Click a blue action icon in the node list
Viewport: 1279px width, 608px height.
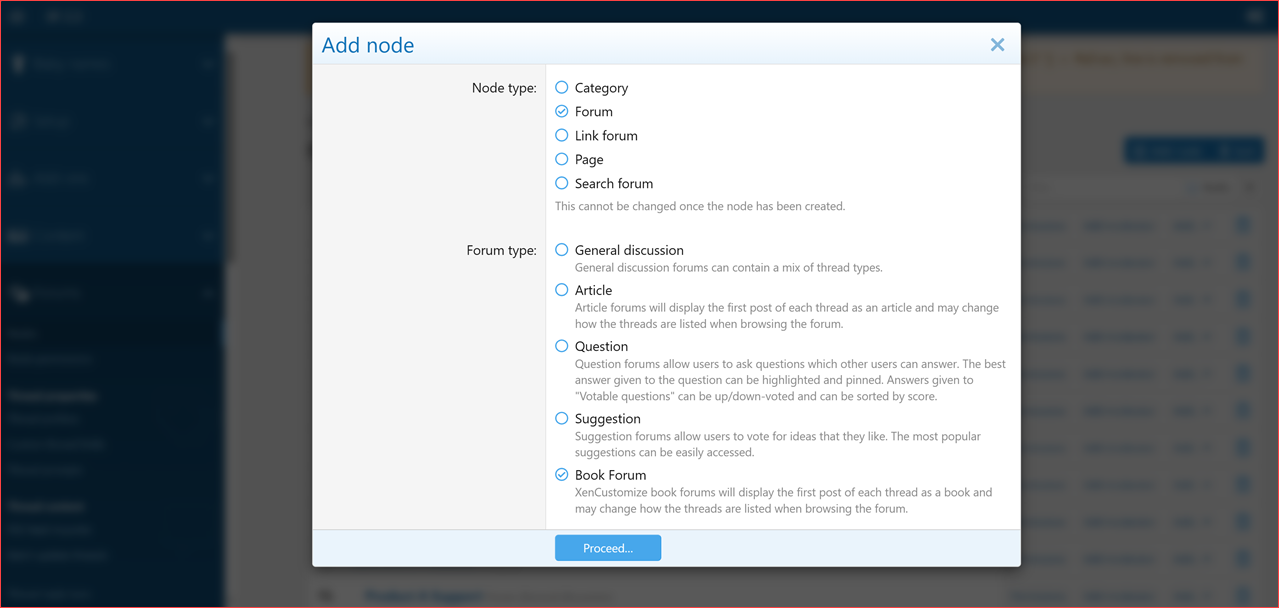[1242, 225]
